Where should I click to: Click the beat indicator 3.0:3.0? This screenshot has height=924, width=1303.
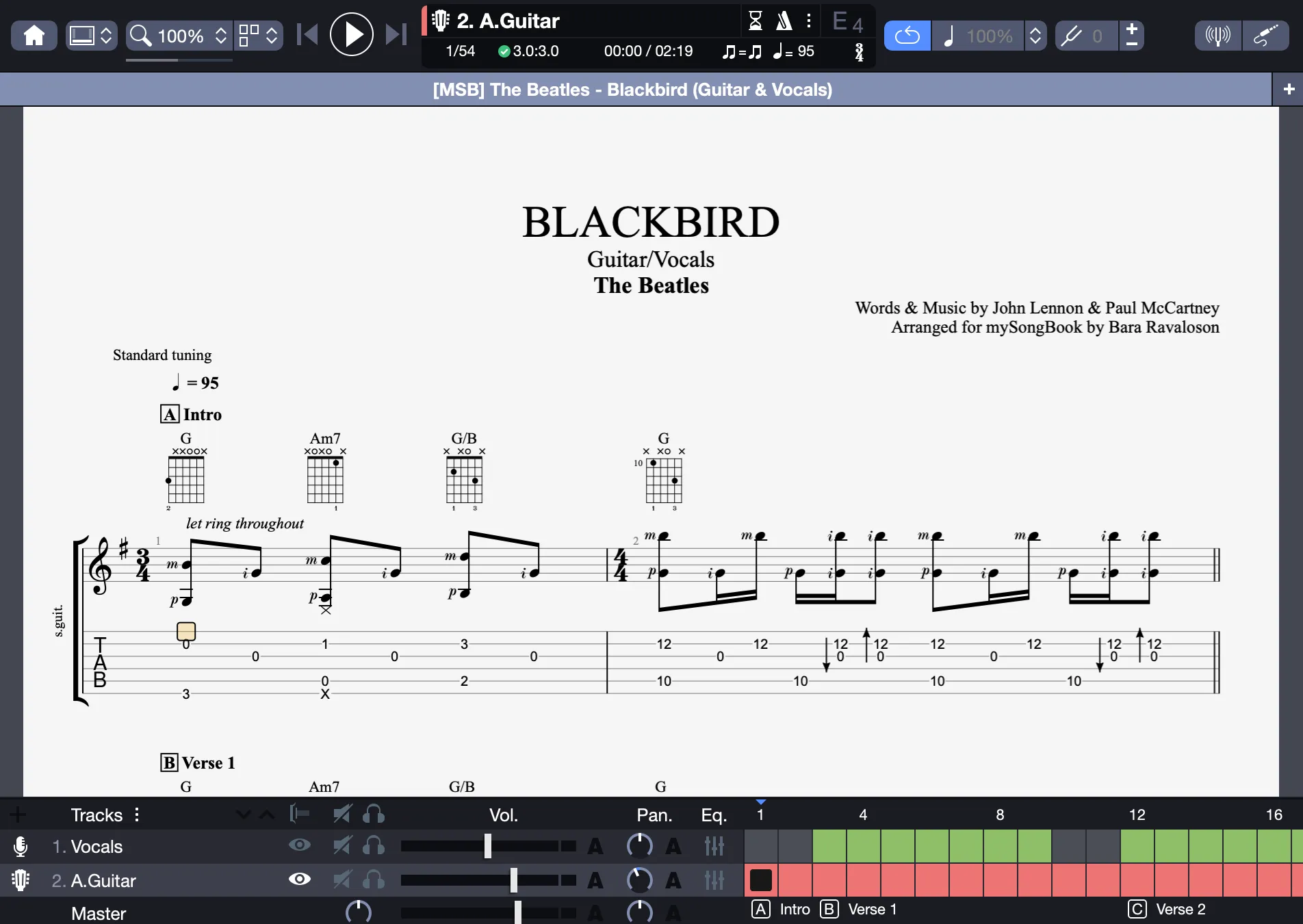coord(528,51)
